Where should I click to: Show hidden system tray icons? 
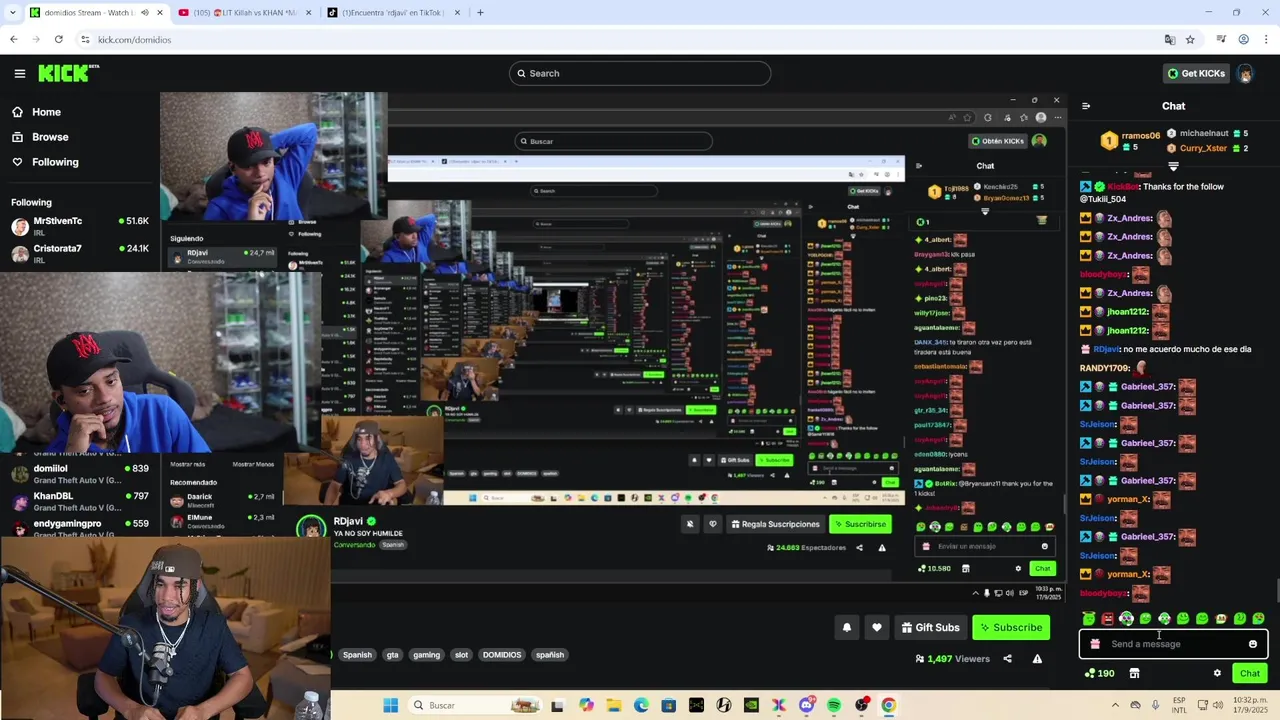(1115, 705)
